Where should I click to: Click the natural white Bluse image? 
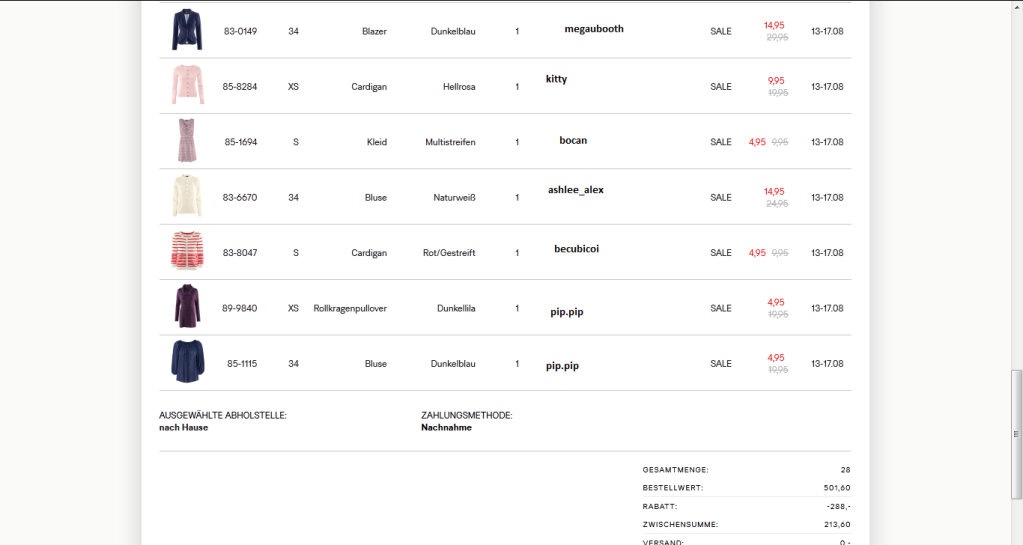pos(186,196)
